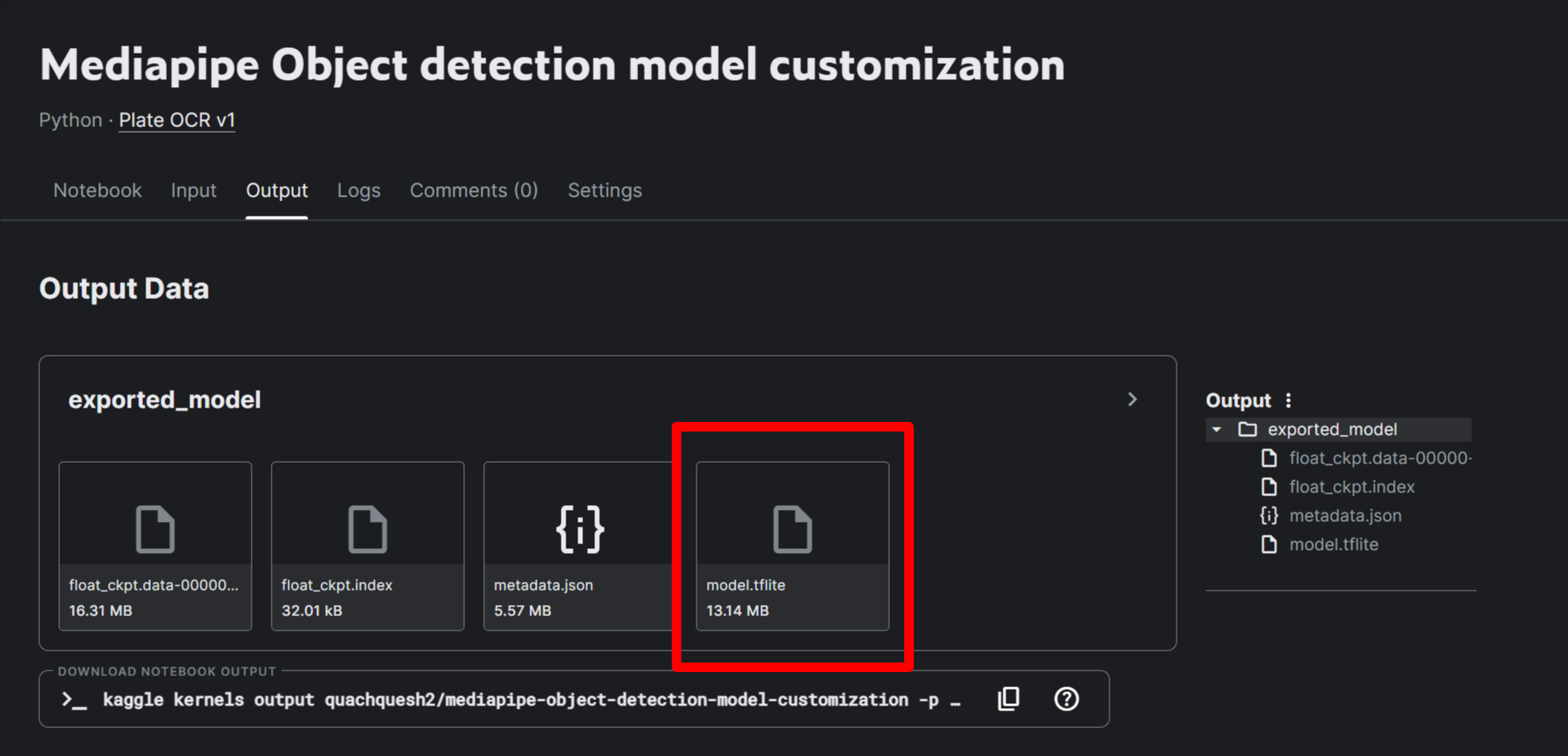
Task: Click the exported_model folder icon in tree
Action: (x=1247, y=430)
